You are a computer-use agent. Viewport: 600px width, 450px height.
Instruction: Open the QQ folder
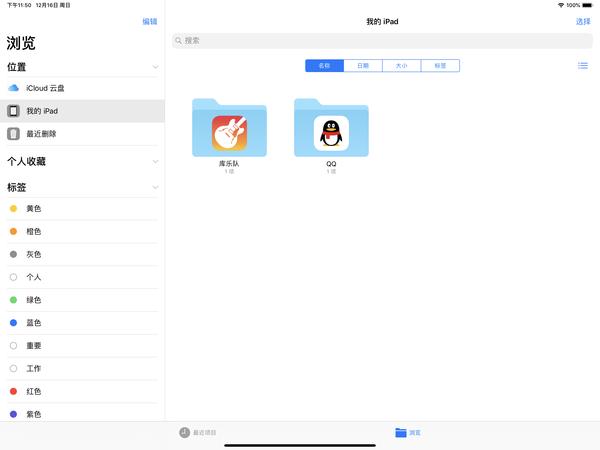(x=331, y=128)
